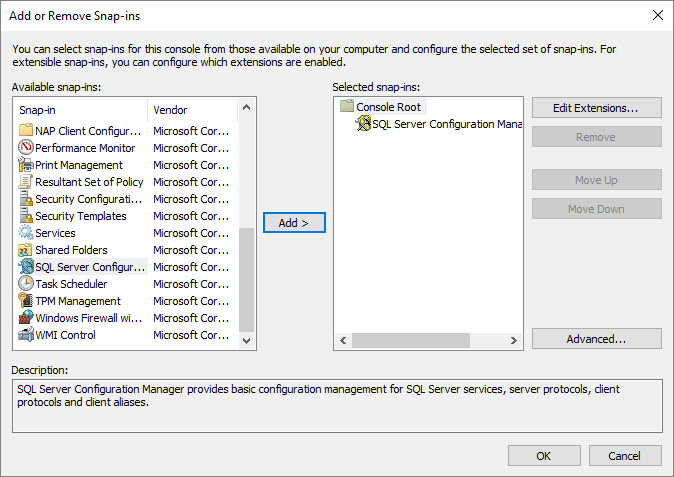Image resolution: width=674 pixels, height=477 pixels.
Task: Sort by the Vendor column header
Action: pyautogui.click(x=193, y=110)
